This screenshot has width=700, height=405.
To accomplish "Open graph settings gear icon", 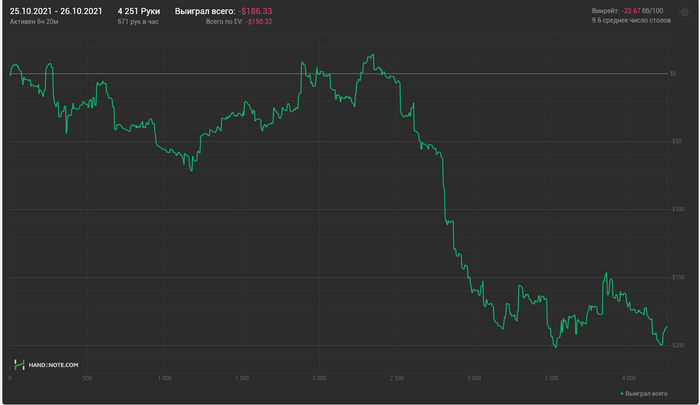I will tap(684, 13).
